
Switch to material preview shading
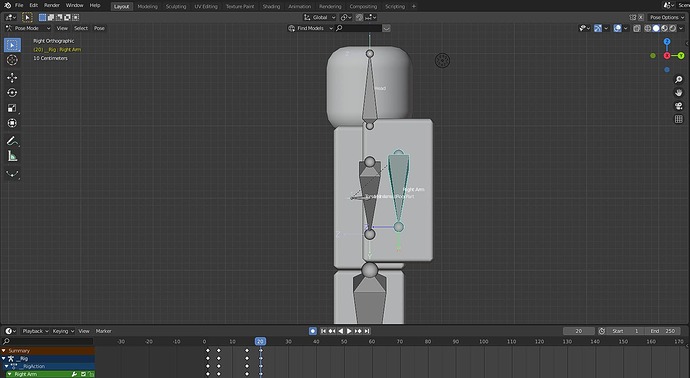pos(664,28)
